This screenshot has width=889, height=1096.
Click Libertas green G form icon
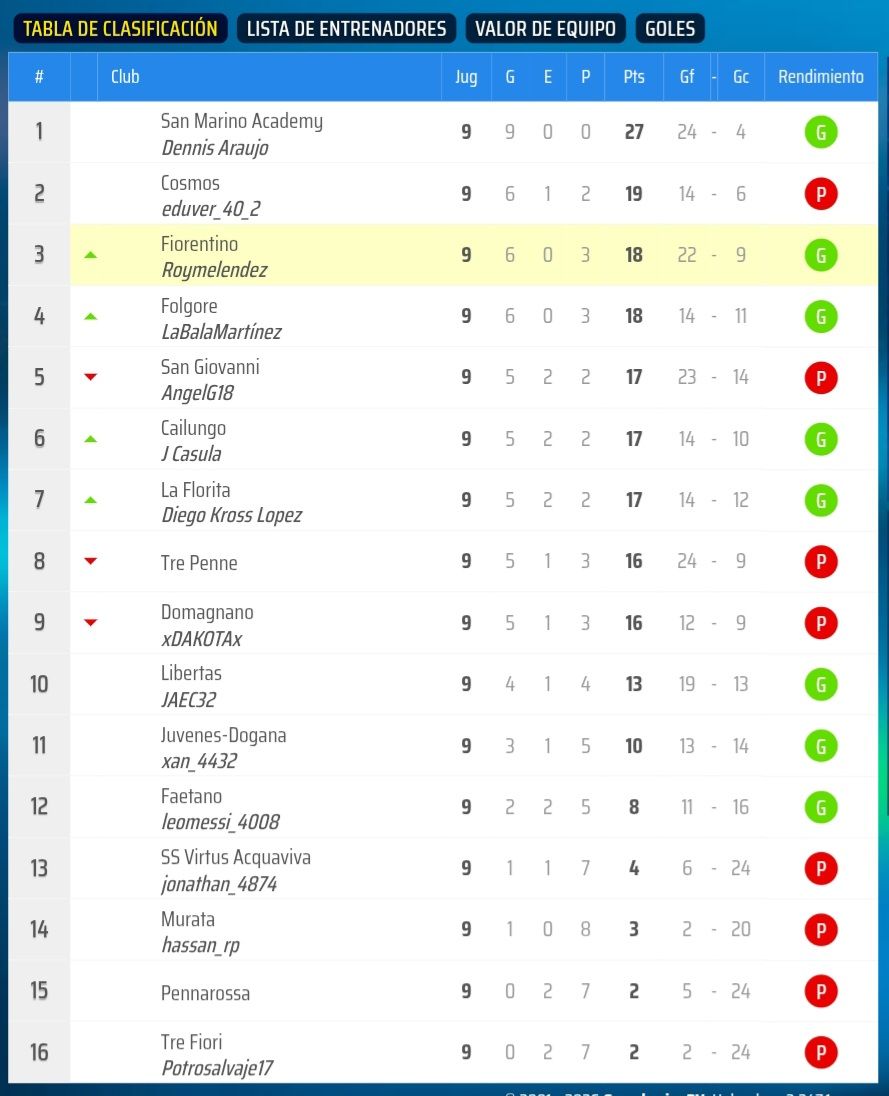point(821,684)
